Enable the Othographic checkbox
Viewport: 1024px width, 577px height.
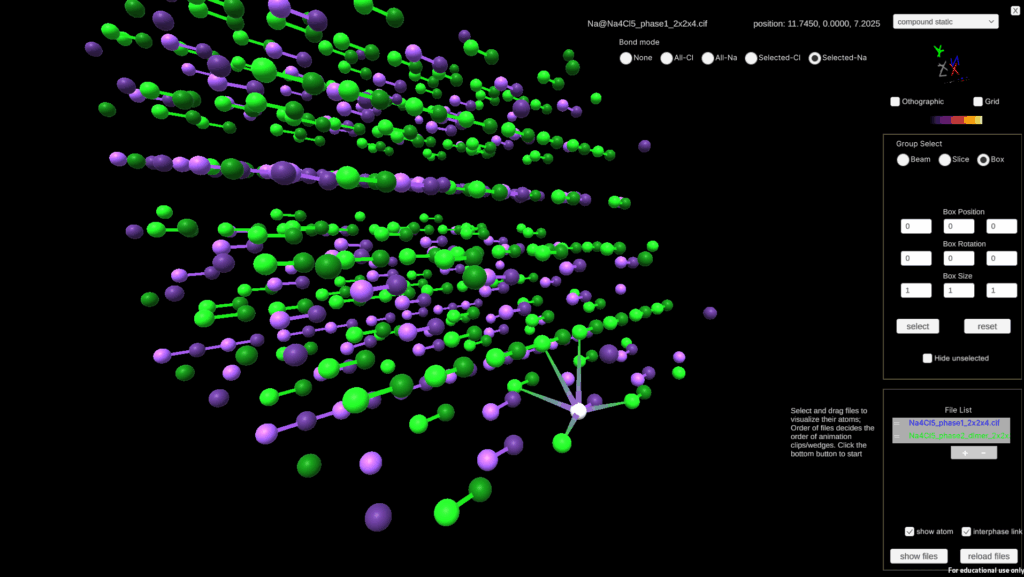pos(896,101)
